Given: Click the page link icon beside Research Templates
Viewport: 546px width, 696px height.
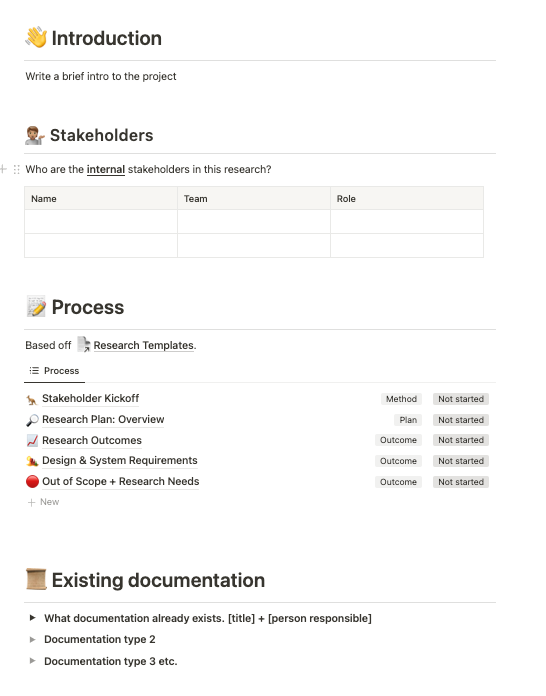Looking at the screenshot, I should (x=84, y=344).
